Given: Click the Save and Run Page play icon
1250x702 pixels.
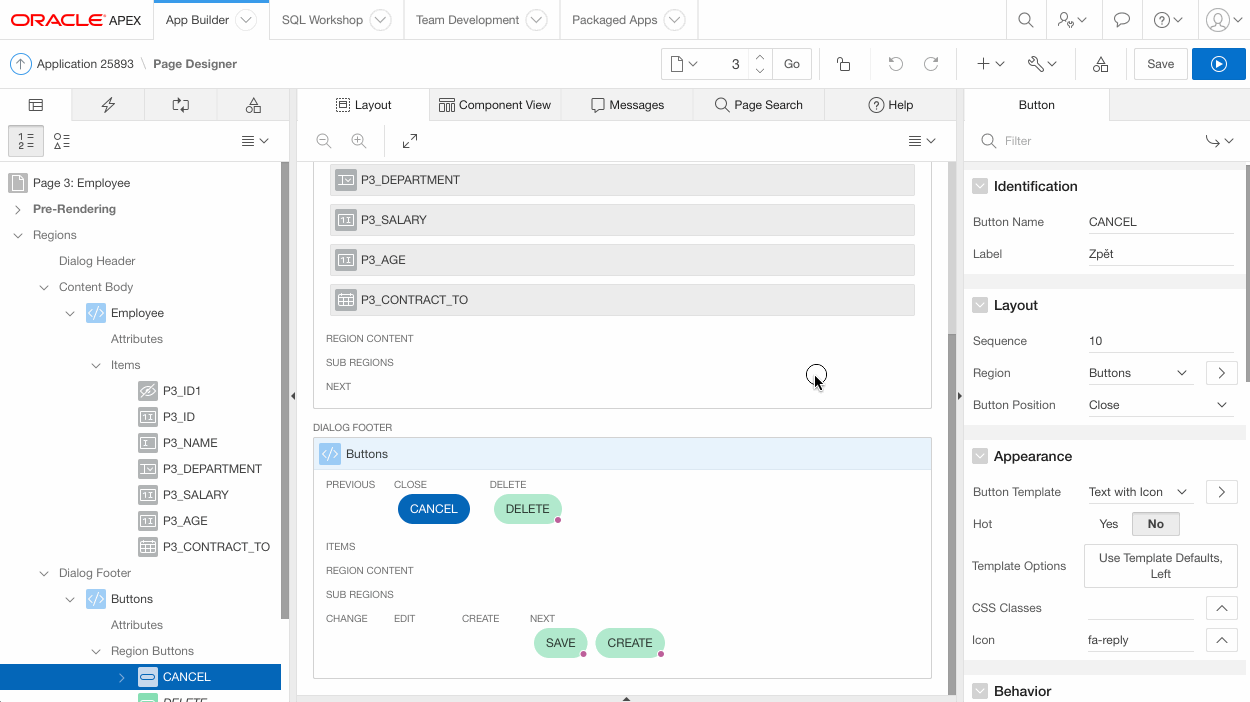Looking at the screenshot, I should pyautogui.click(x=1218, y=64).
